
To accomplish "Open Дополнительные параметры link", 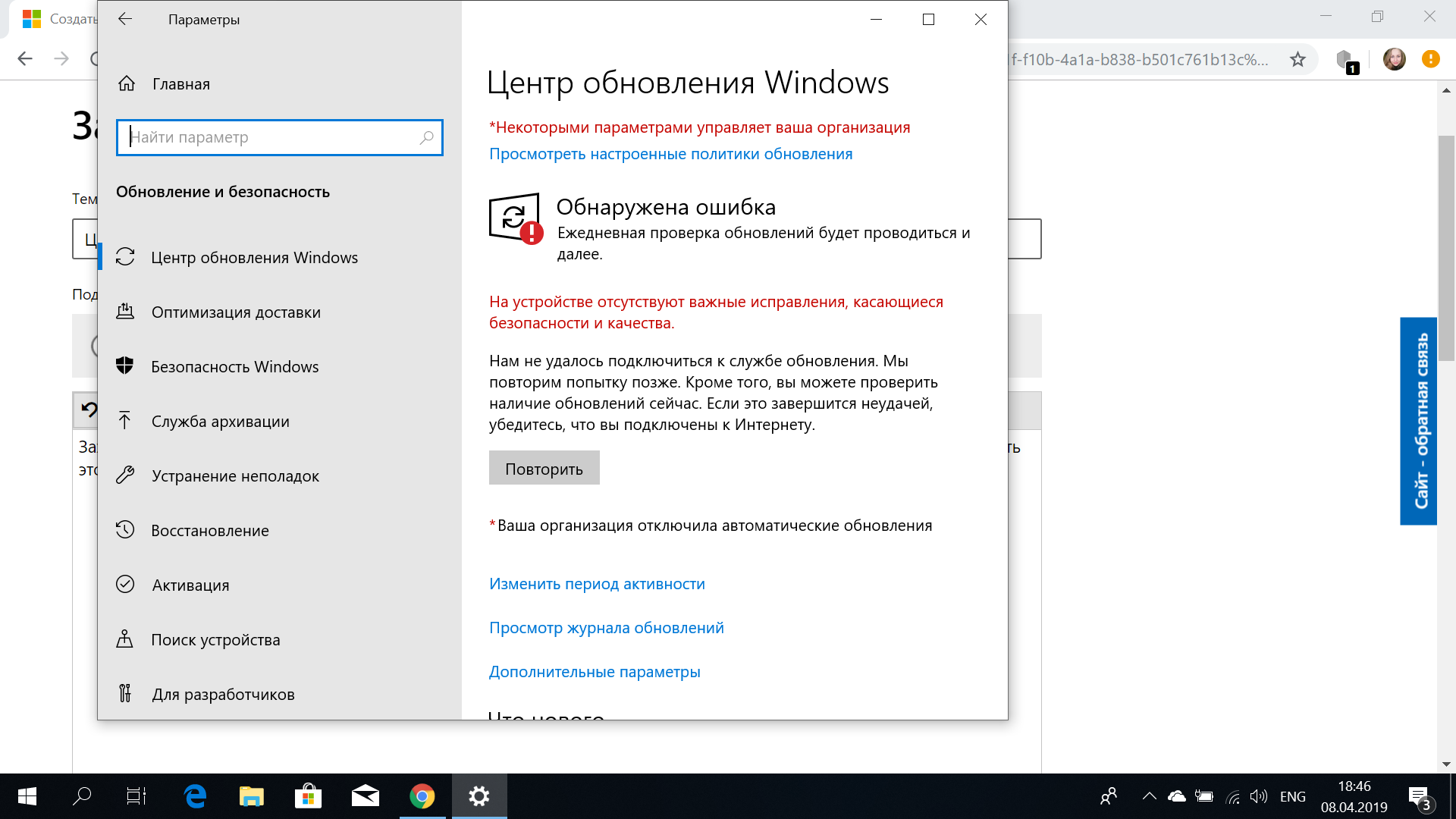I will click(595, 672).
